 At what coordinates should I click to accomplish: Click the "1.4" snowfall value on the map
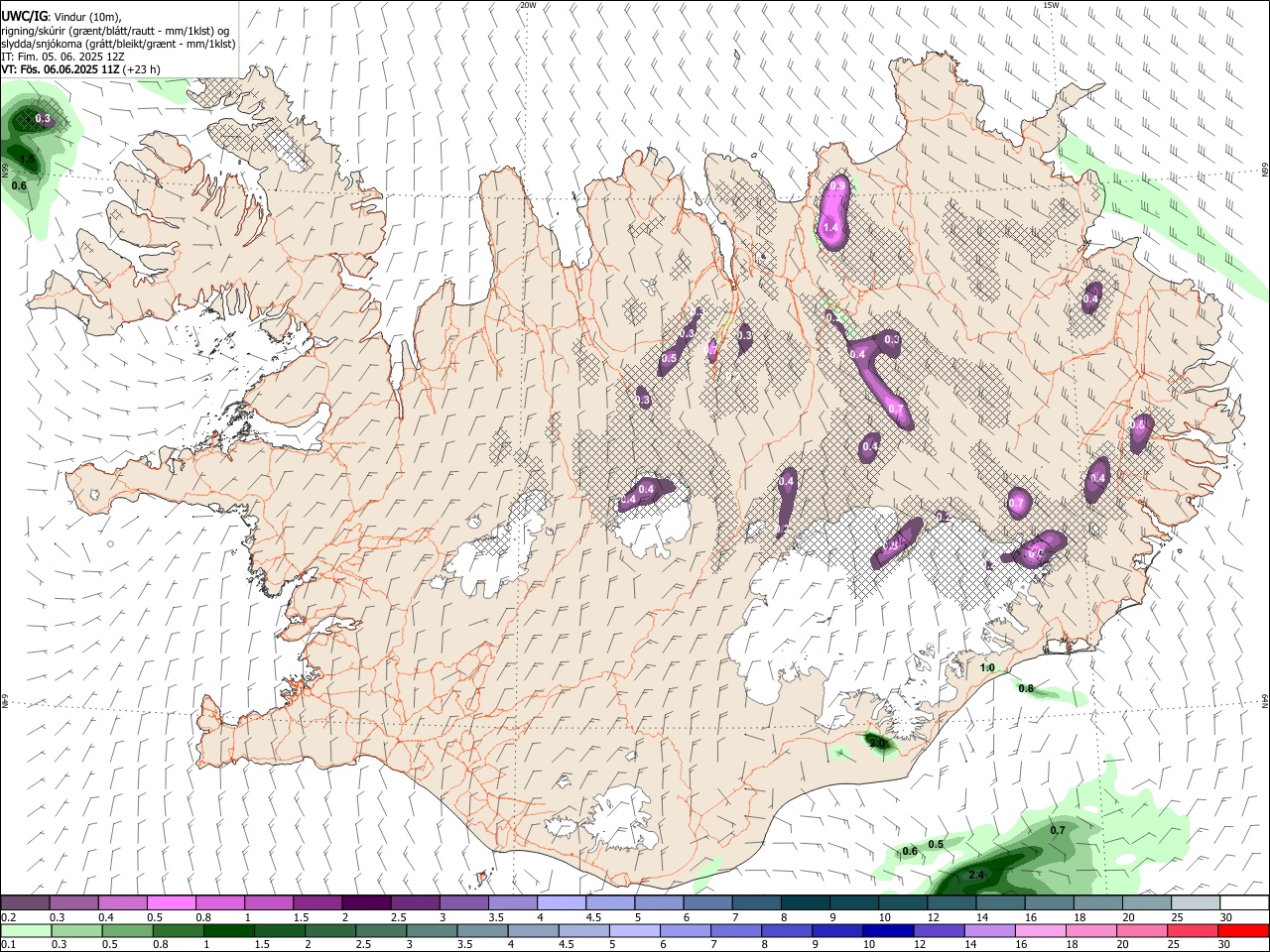click(830, 228)
